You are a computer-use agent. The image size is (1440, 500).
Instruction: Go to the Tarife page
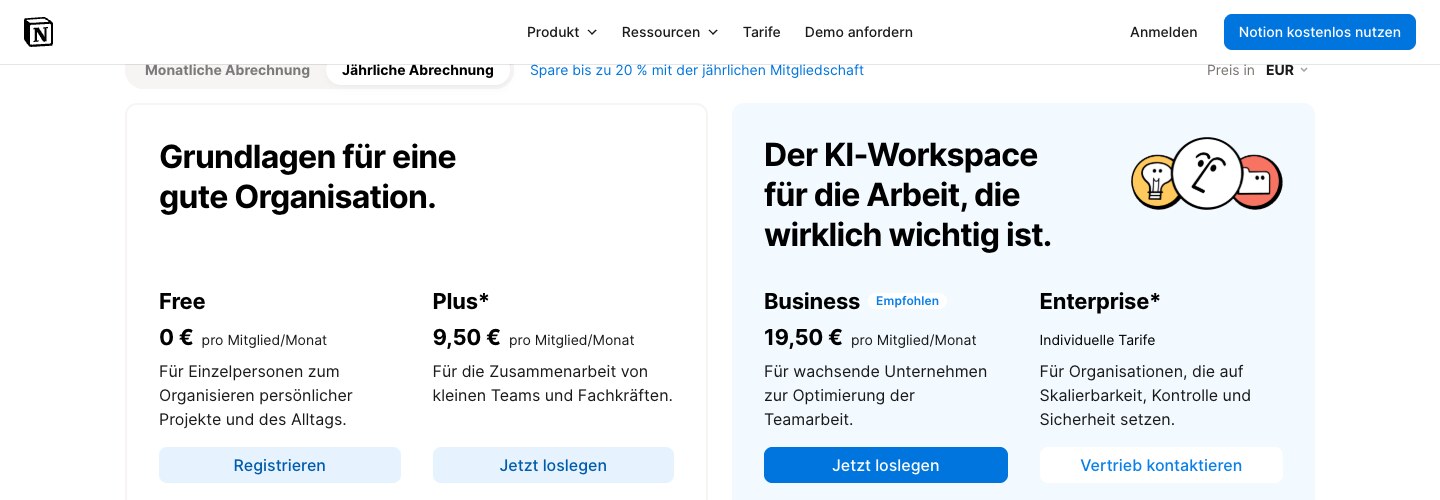point(762,32)
